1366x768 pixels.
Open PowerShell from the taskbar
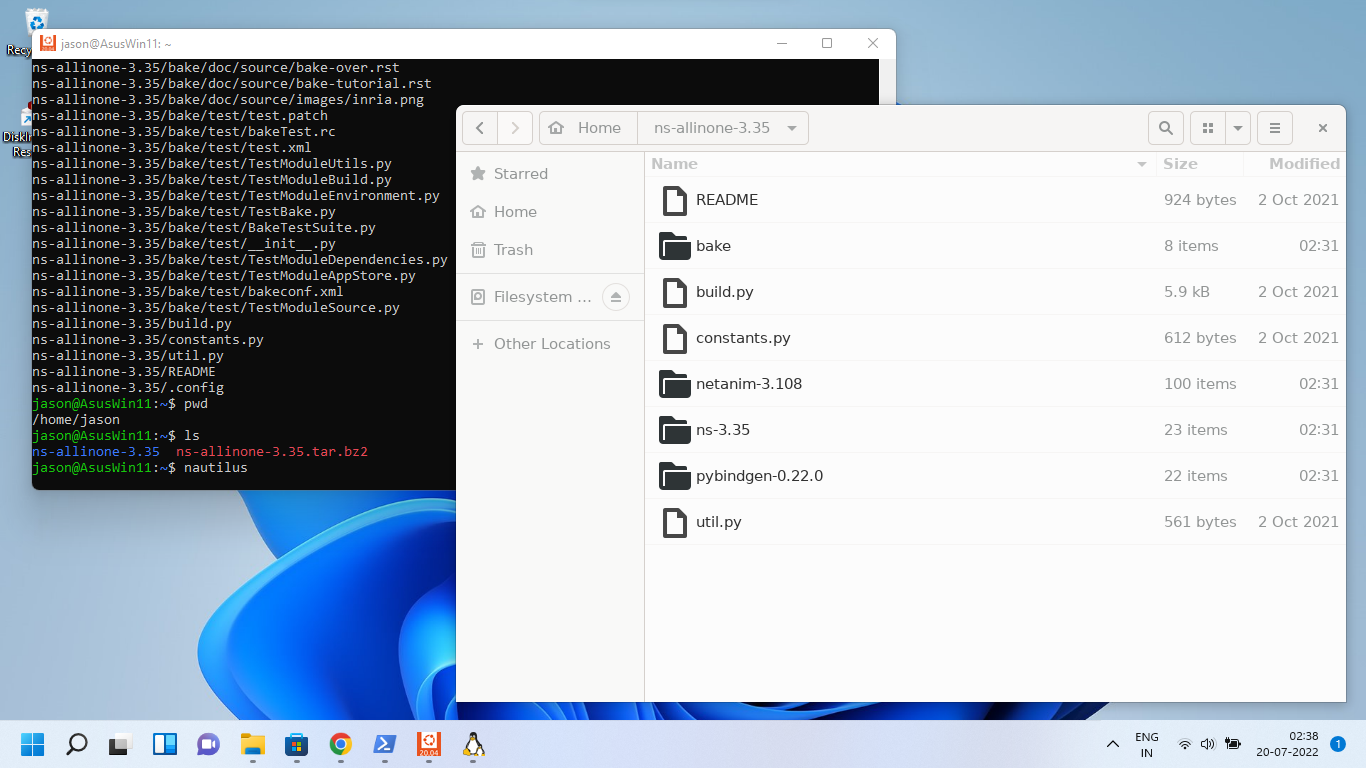point(385,744)
